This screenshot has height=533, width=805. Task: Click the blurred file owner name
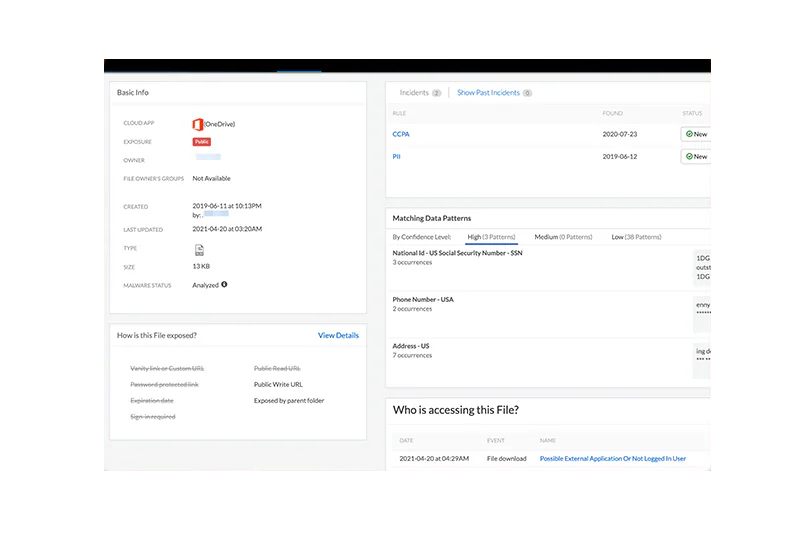point(208,158)
